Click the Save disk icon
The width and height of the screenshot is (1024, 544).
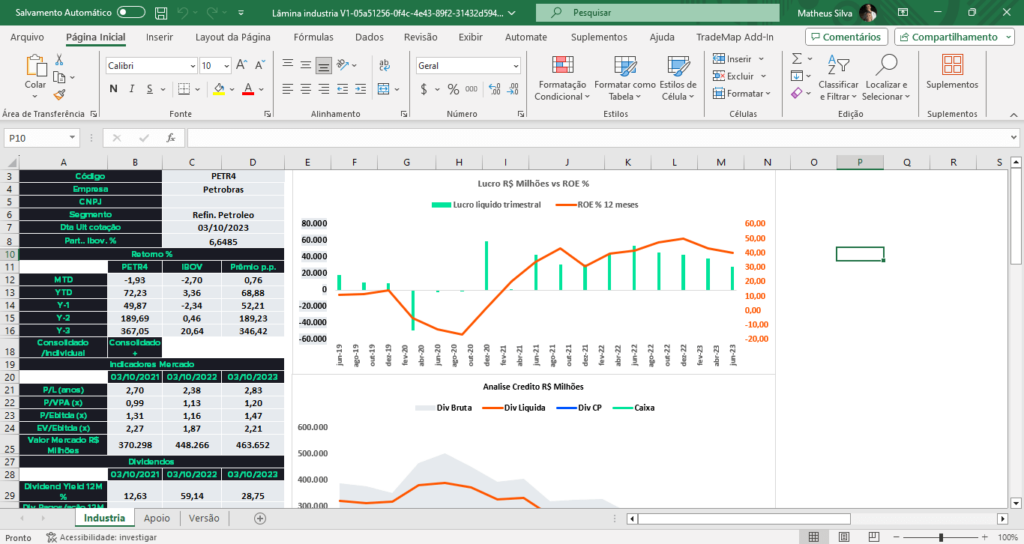pos(161,12)
